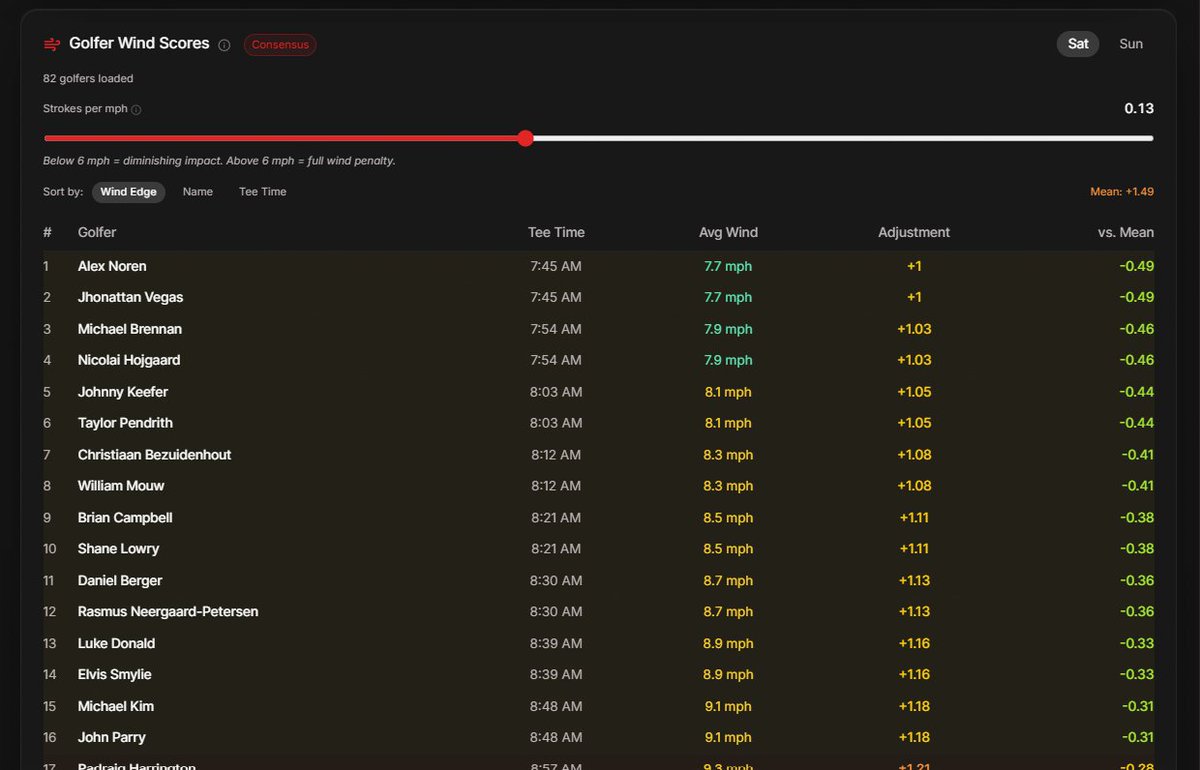Click Michael Kim's -0.31 vs. Mean value

click(1137, 708)
